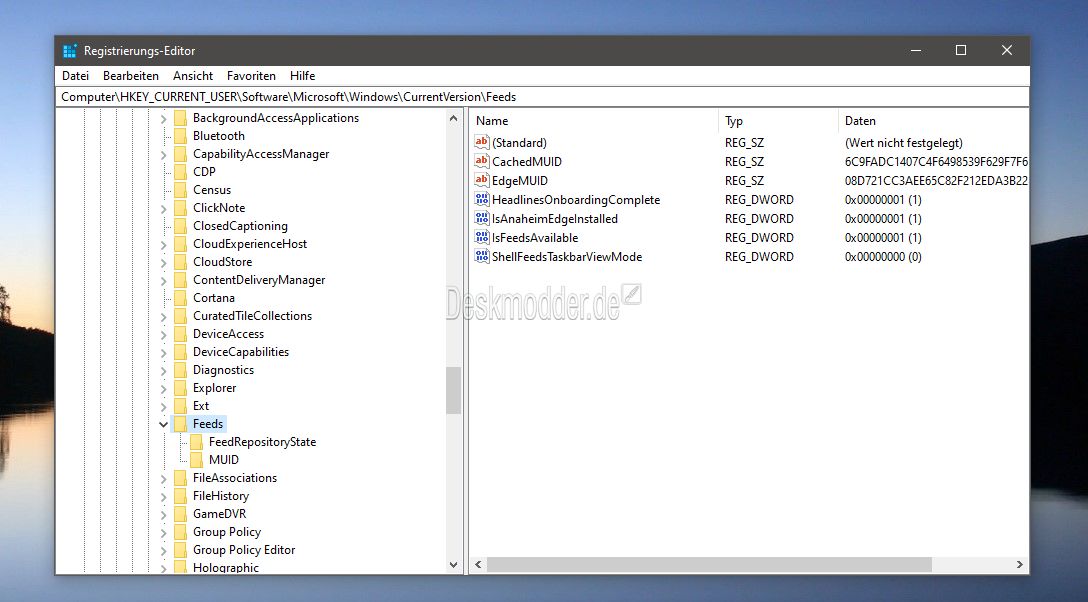Click the FeedRepositoryState folder icon
Image resolution: width=1088 pixels, height=602 pixels.
coord(196,442)
